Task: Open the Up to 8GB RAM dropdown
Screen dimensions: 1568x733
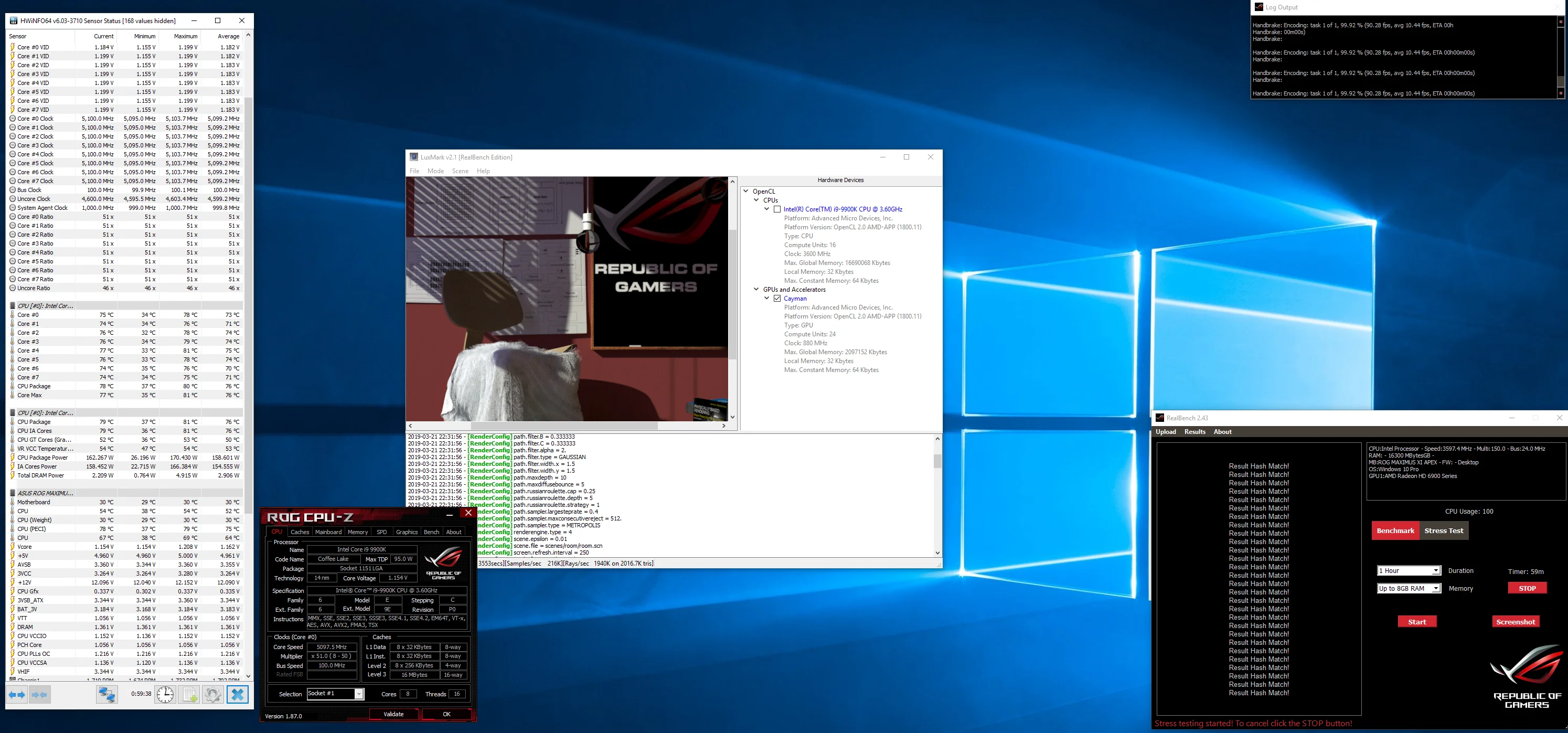Action: pos(1409,589)
